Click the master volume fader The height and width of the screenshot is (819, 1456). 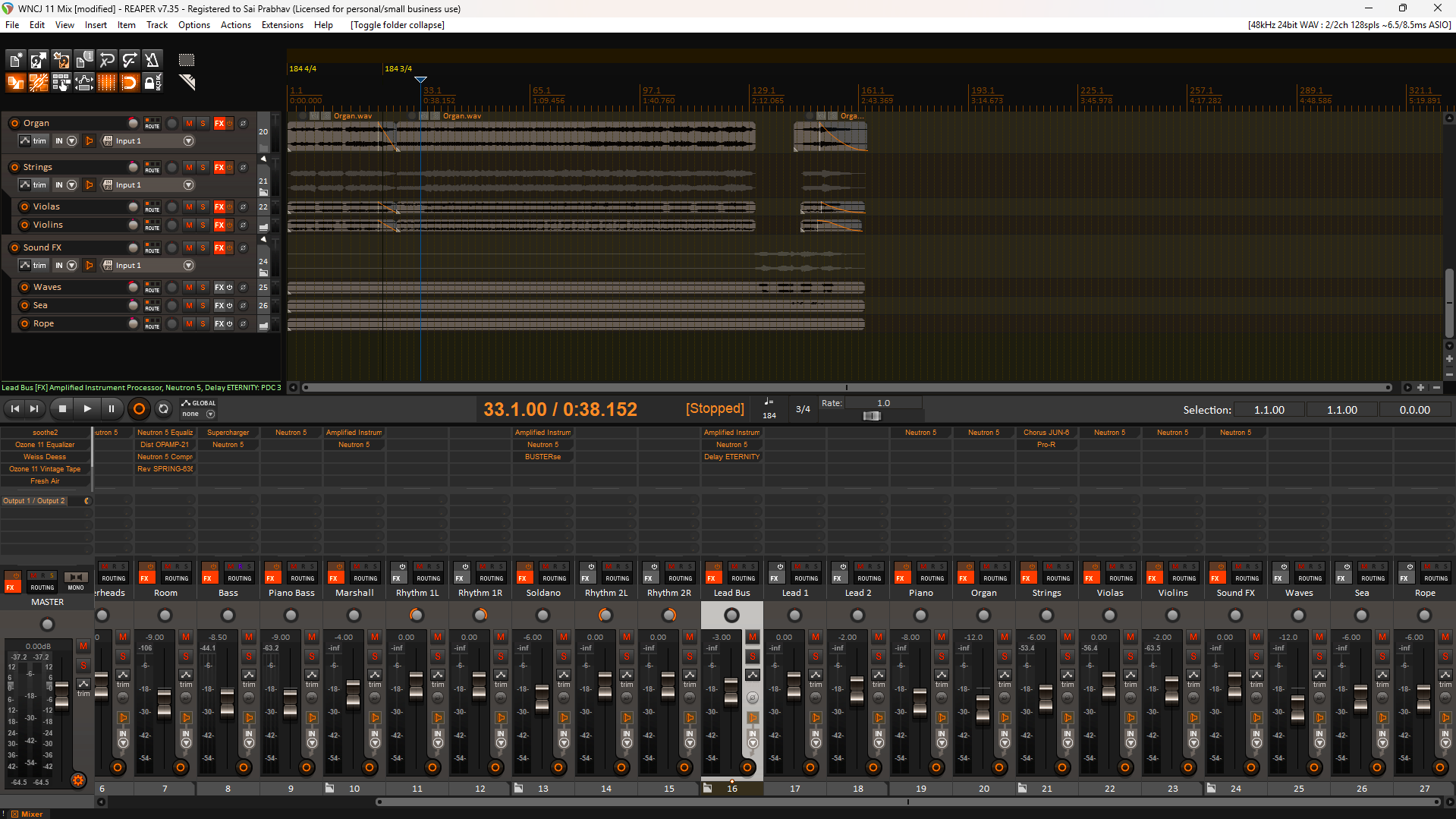coord(62,695)
